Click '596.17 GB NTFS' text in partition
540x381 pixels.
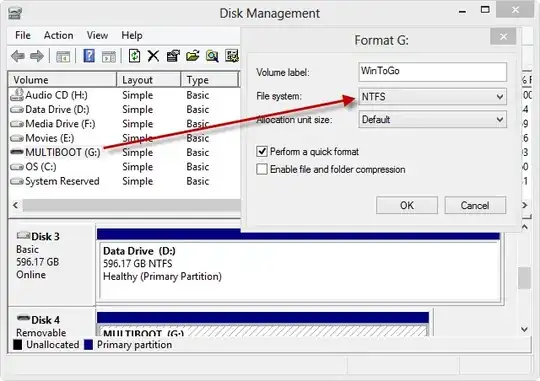[x=138, y=264]
